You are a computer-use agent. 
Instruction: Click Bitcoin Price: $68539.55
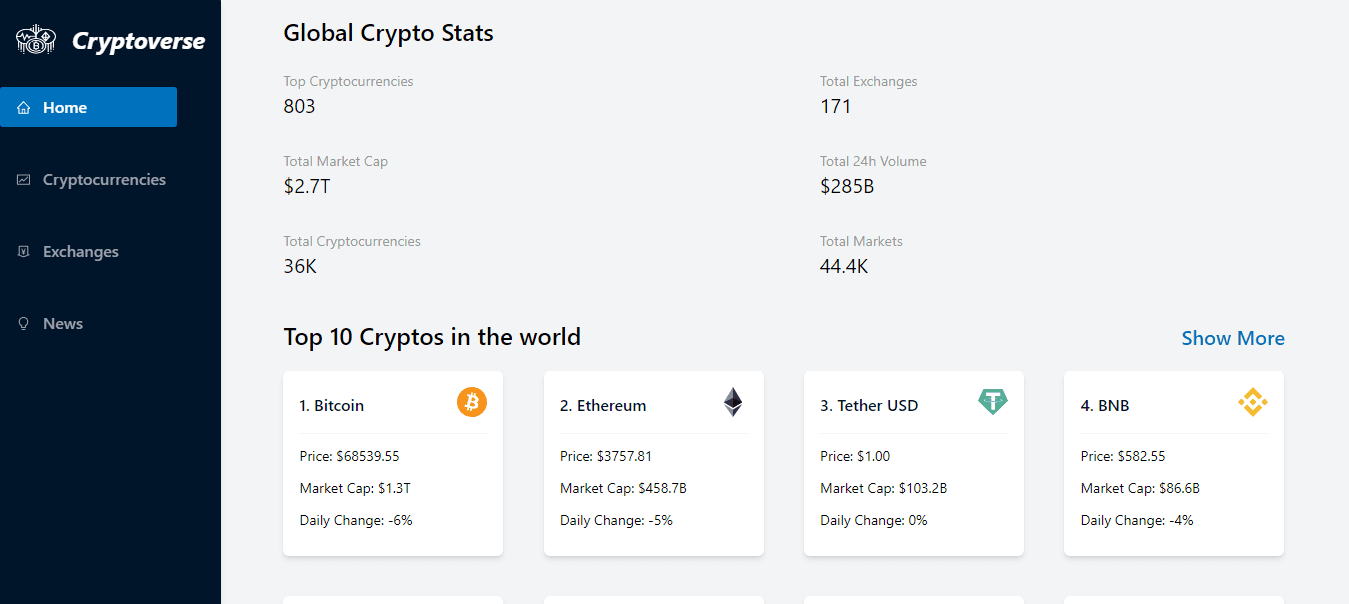[349, 456]
